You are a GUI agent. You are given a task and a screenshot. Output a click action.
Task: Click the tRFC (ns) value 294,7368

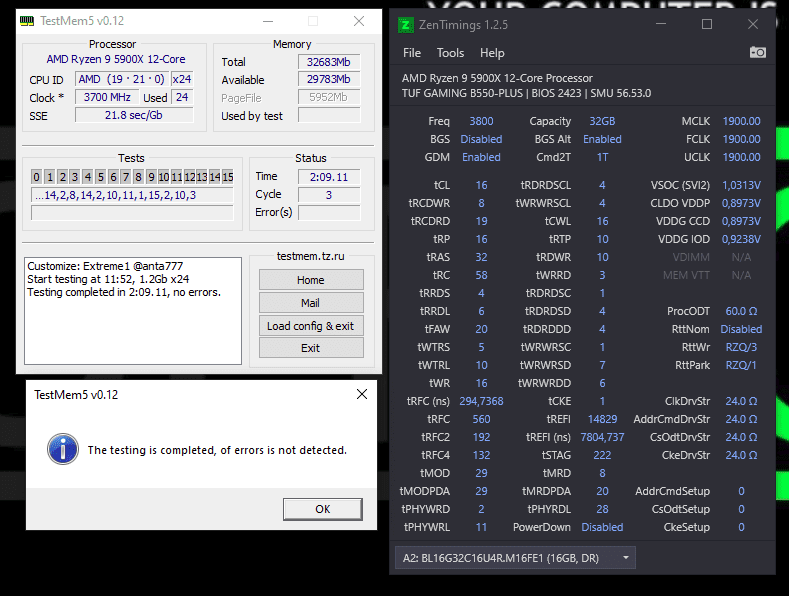click(482, 401)
